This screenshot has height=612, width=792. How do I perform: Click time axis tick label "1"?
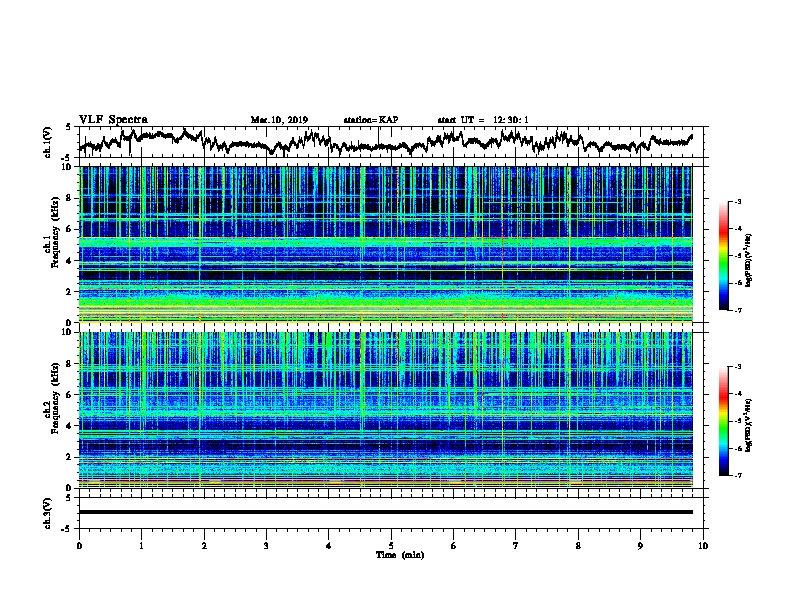141,546
